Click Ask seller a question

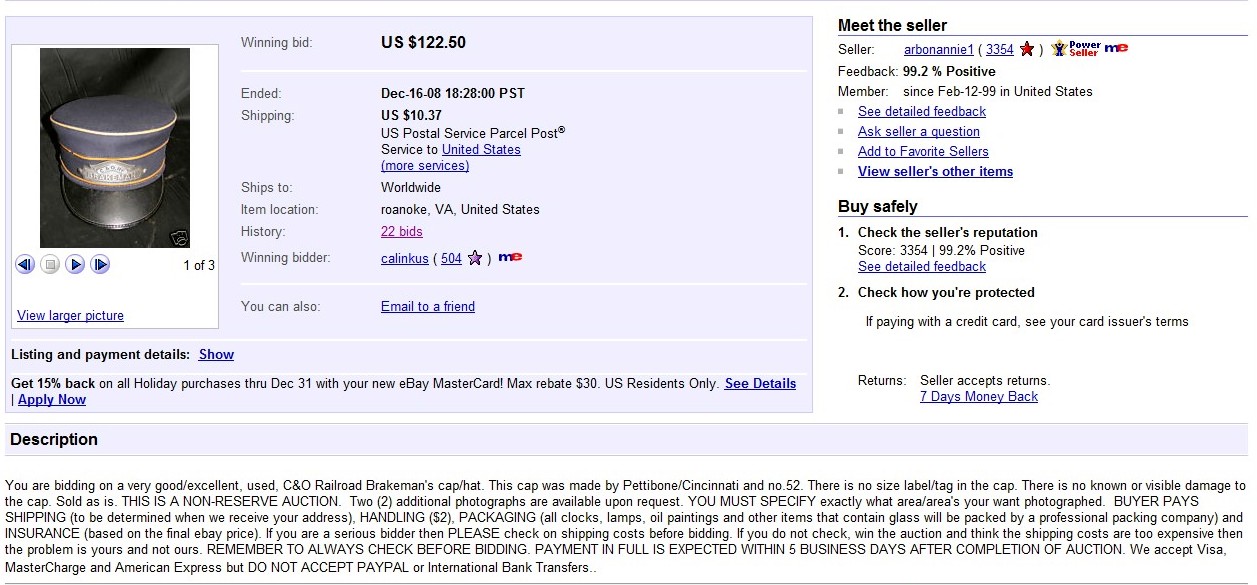[x=919, y=132]
